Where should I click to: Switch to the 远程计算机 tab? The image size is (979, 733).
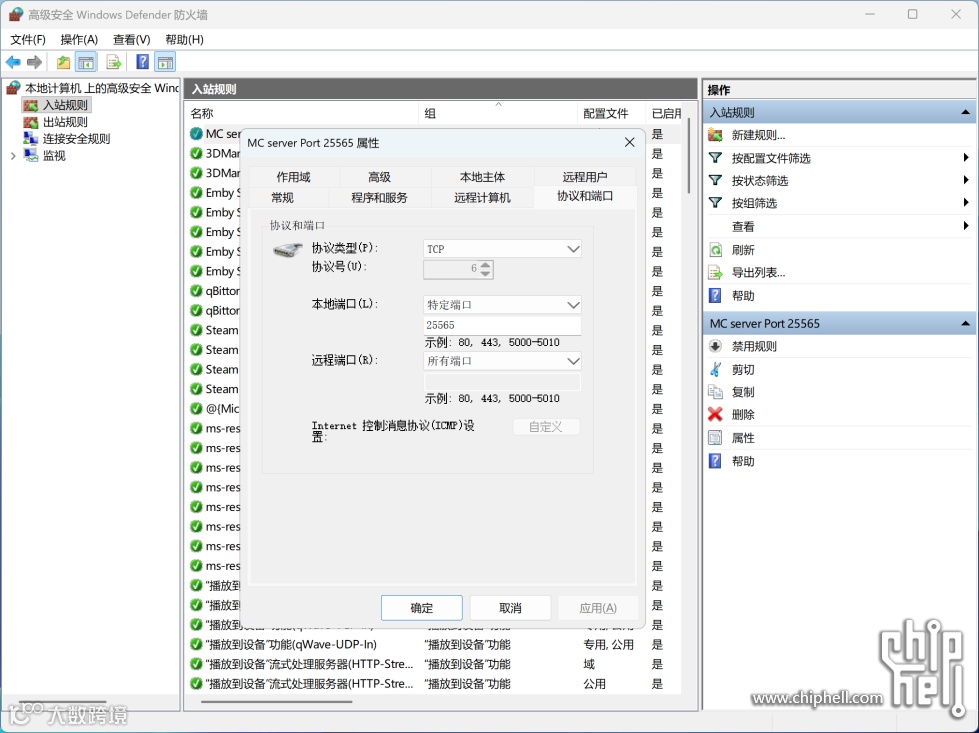(x=482, y=197)
